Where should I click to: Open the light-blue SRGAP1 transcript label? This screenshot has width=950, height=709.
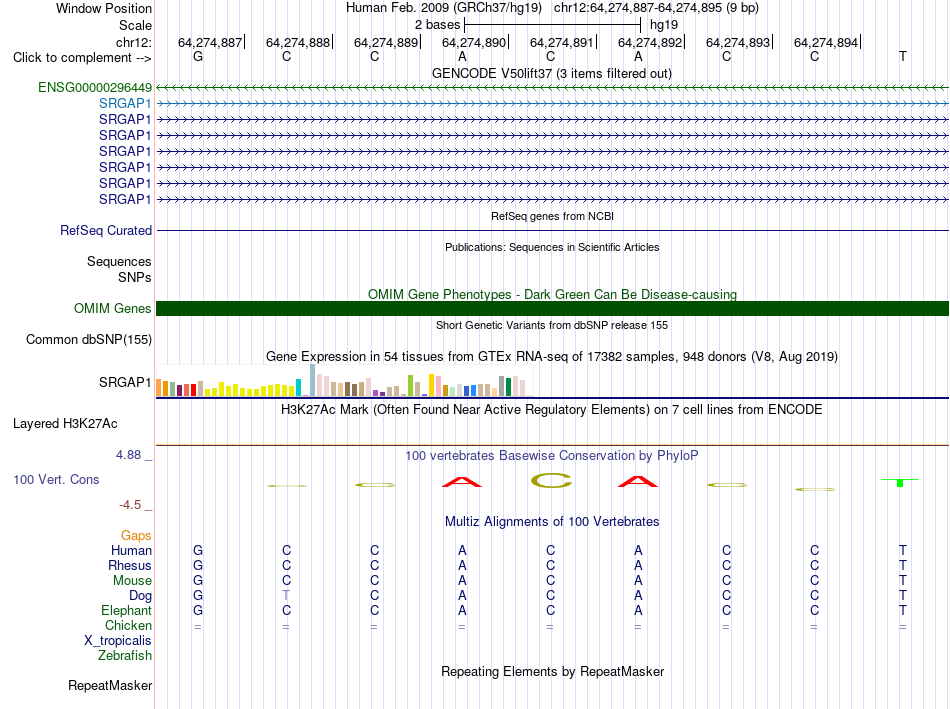[x=125, y=104]
